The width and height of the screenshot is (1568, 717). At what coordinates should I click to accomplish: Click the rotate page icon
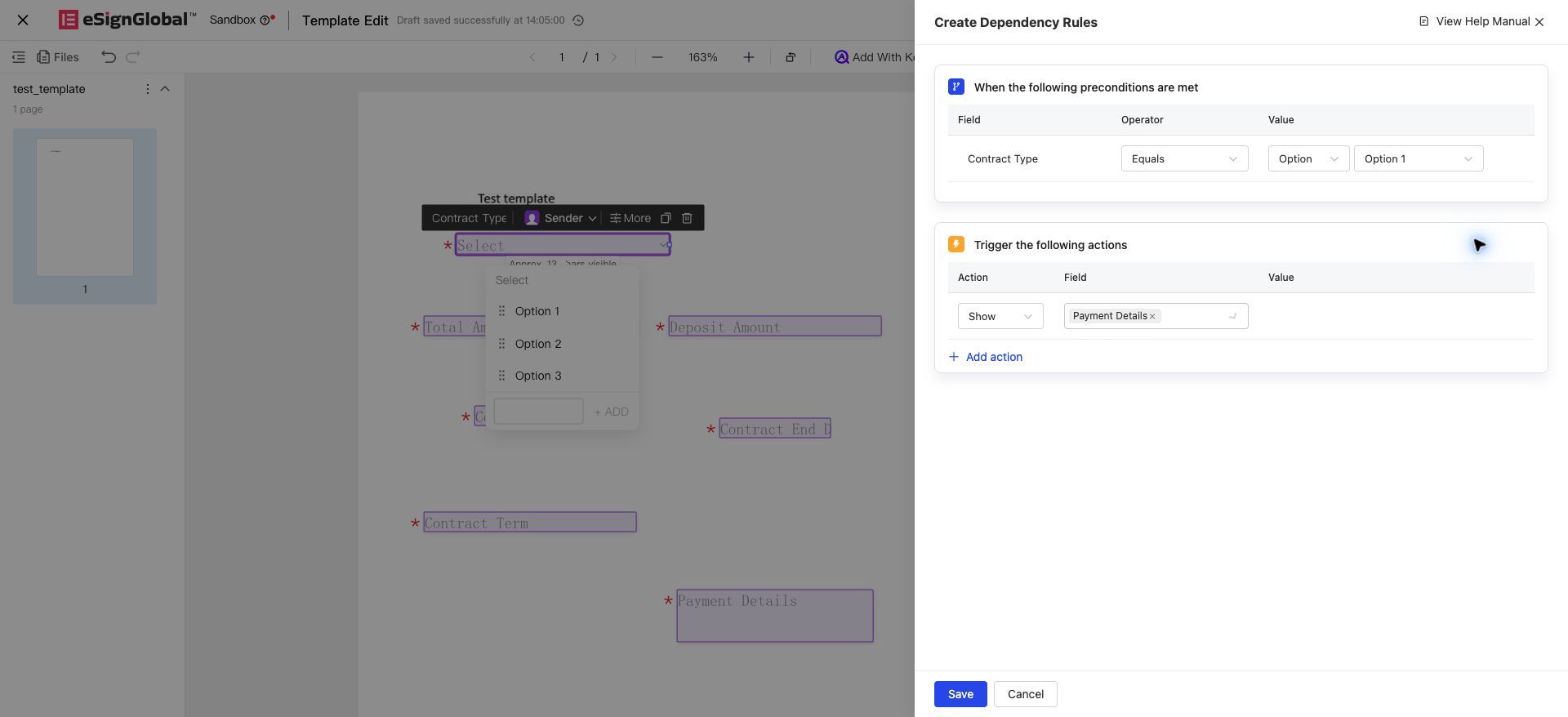790,57
